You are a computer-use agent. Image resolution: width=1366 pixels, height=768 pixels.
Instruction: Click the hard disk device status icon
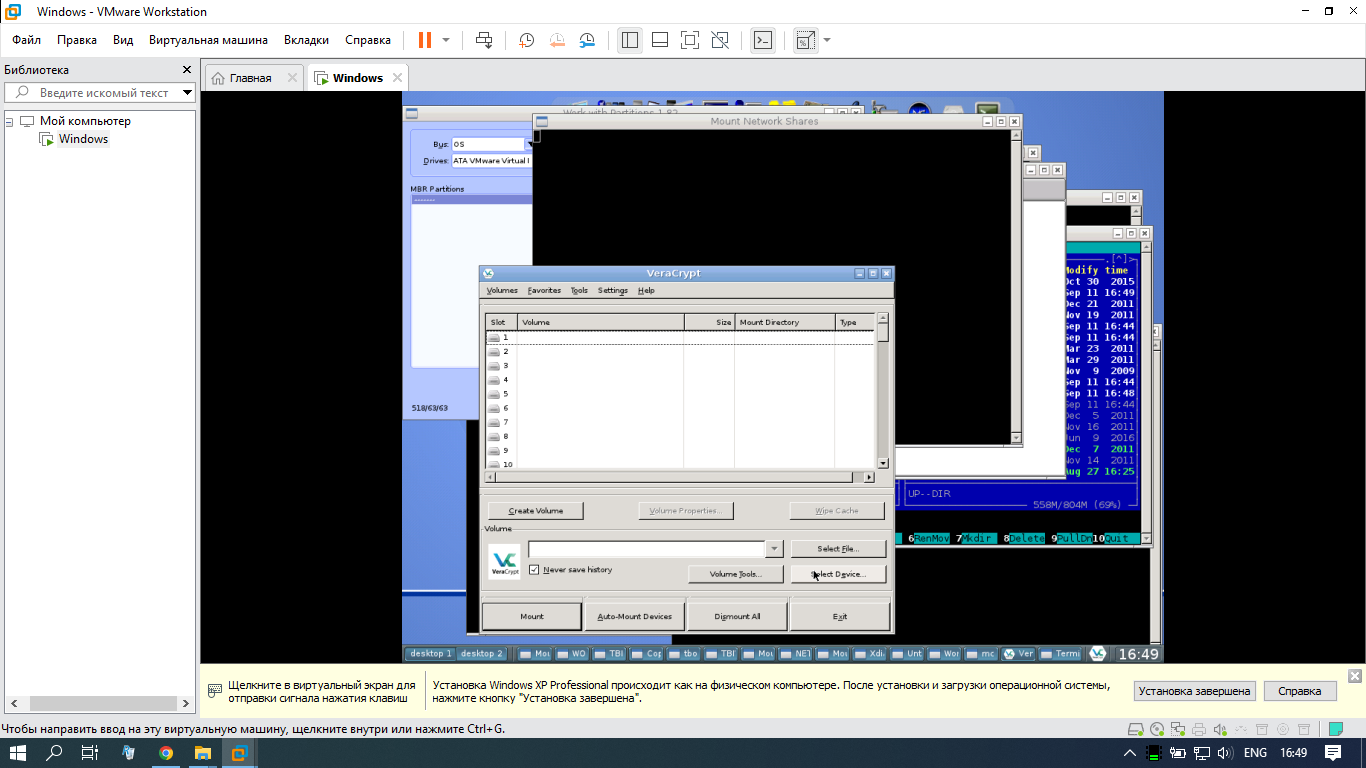[x=1136, y=729]
